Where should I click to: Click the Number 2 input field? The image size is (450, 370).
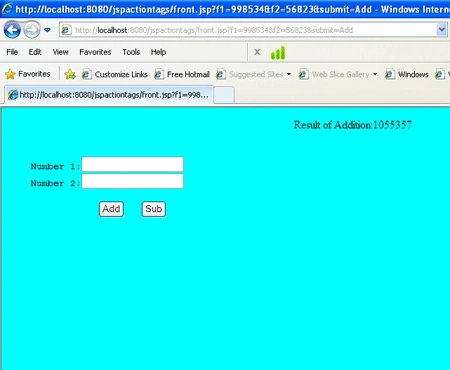(133, 181)
